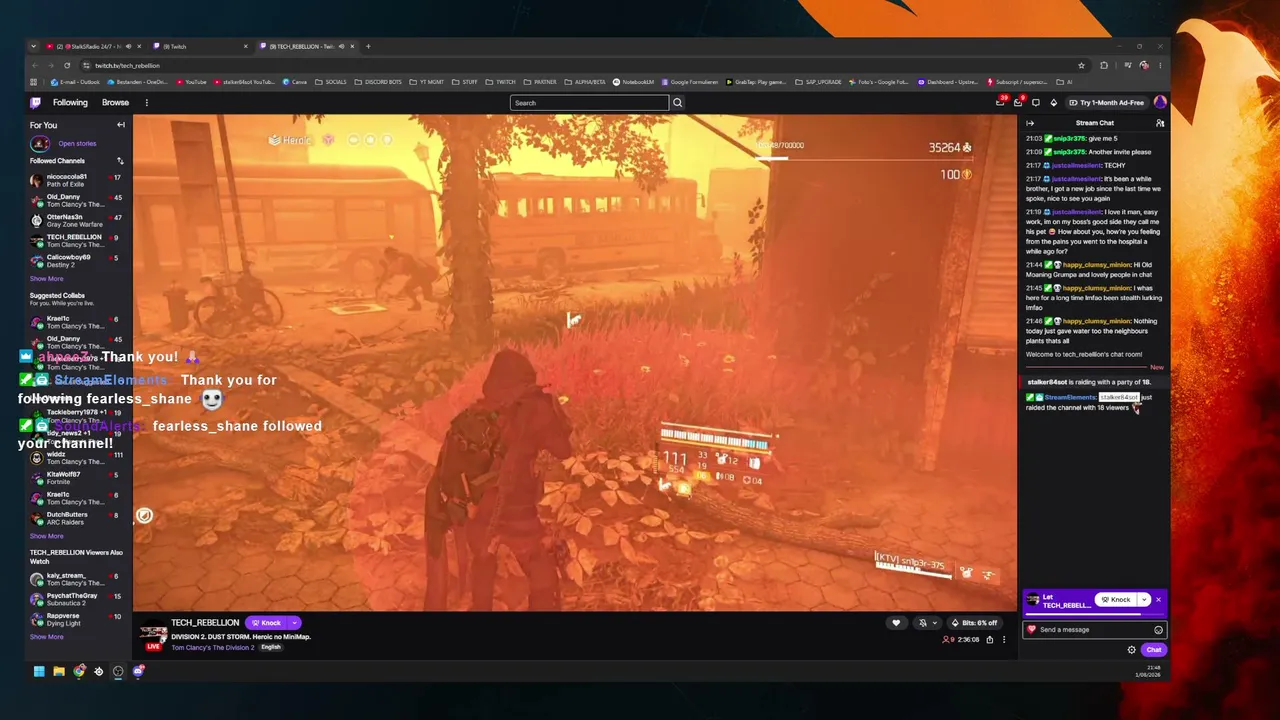Collapse the Stream Chat panel

pyautogui.click(x=1030, y=123)
